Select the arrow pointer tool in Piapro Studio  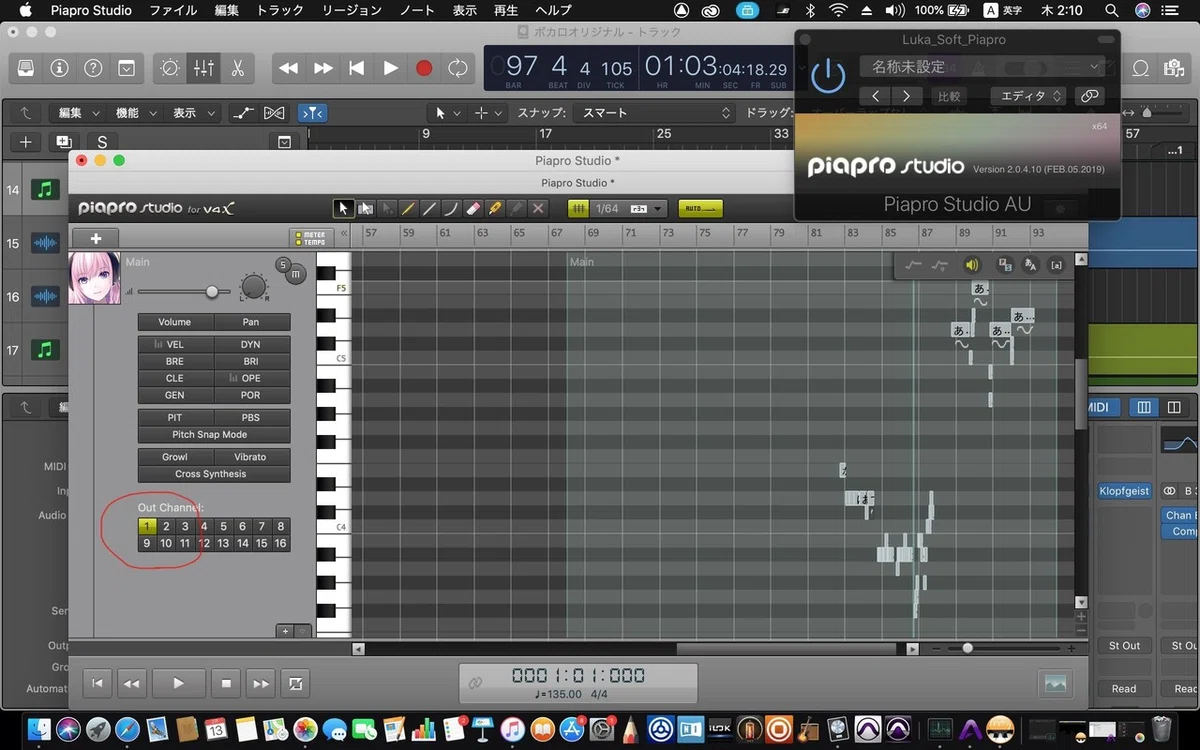point(343,208)
